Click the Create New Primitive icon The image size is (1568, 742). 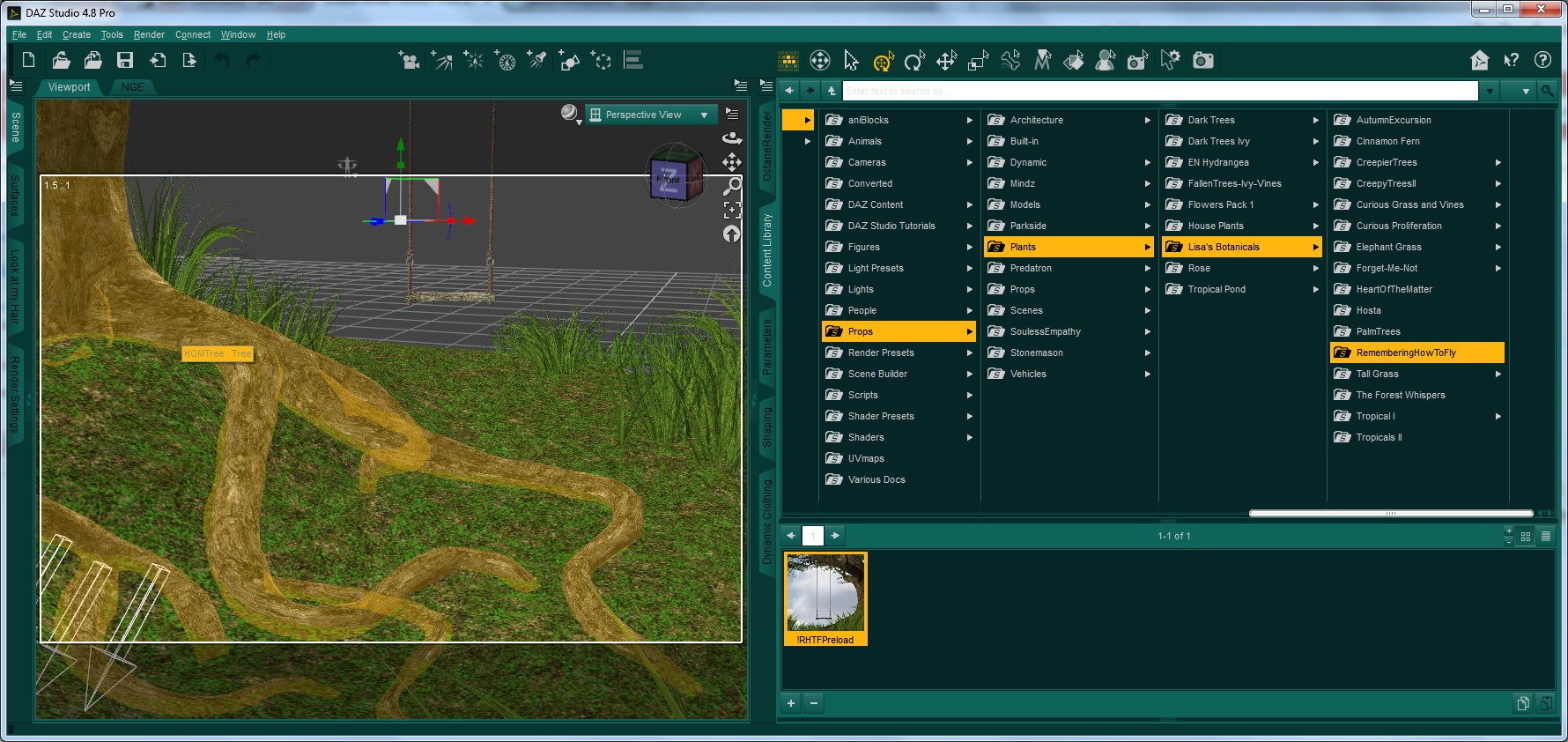coord(569,60)
